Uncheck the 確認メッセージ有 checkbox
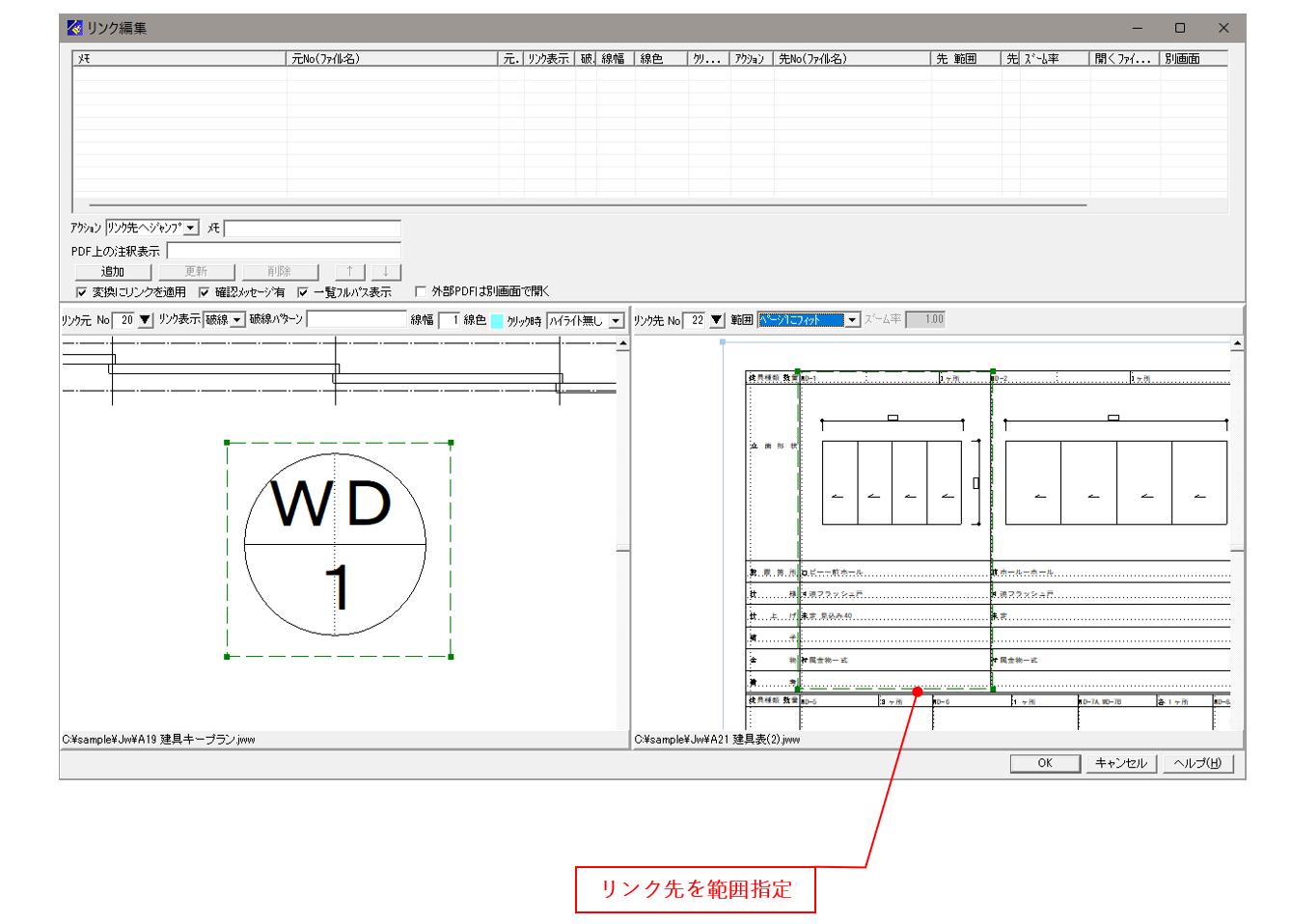Image resolution: width=1291 pixels, height=924 pixels. pos(205,292)
